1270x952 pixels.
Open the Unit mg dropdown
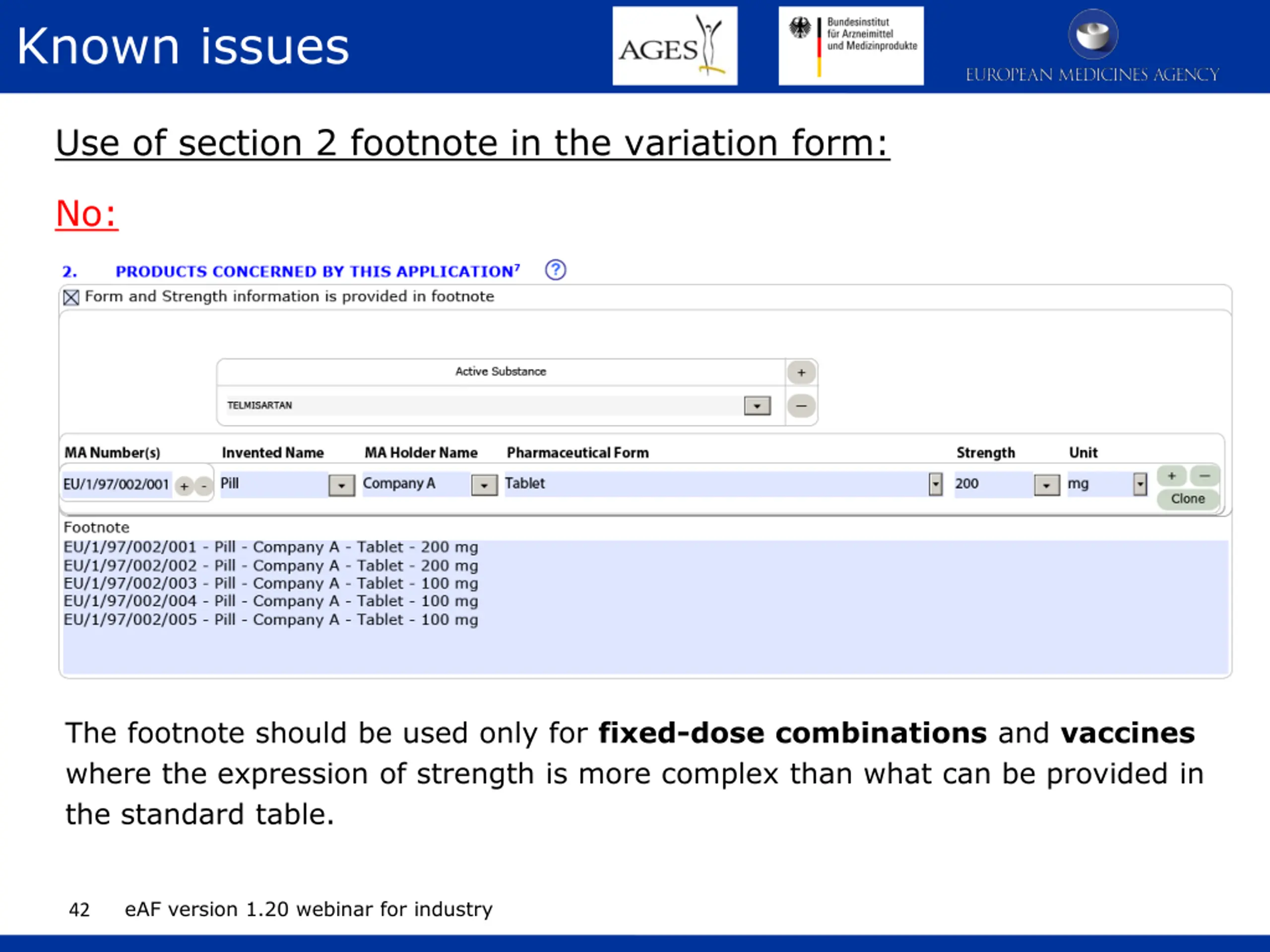pos(1140,484)
